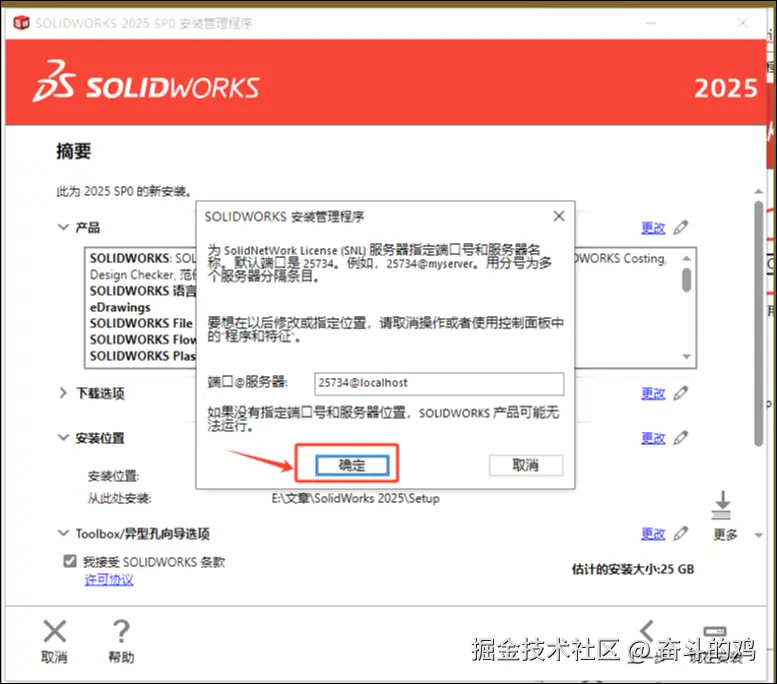The image size is (777, 684).
Task: Collapse the Toolbox/异型孔向导选项 section
Action: pos(63,533)
